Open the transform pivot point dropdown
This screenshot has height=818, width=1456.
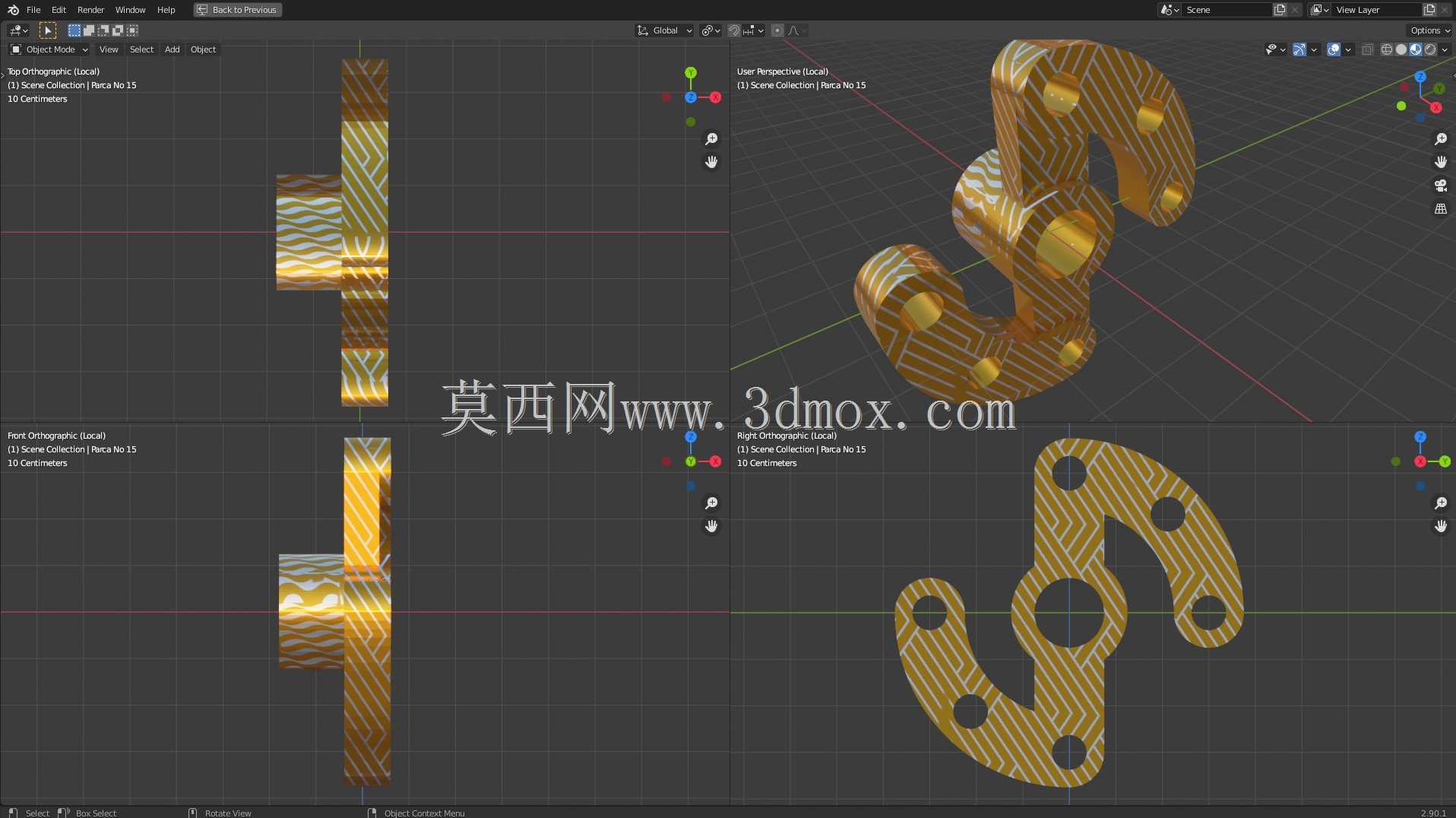(711, 30)
